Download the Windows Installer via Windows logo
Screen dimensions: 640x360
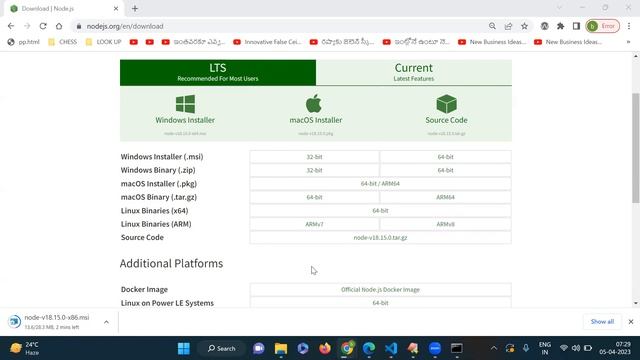(x=185, y=104)
